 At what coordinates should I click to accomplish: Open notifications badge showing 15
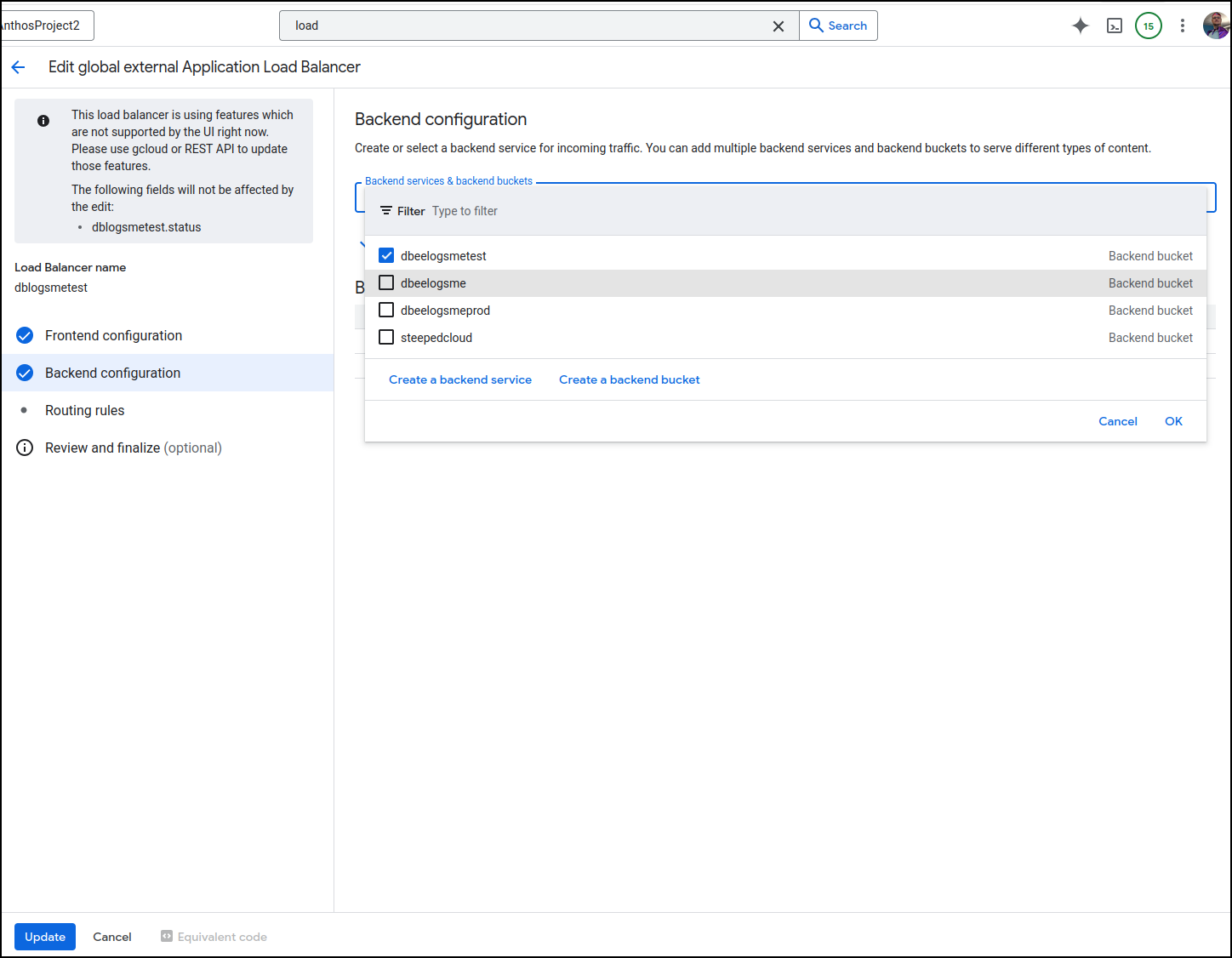(1148, 26)
